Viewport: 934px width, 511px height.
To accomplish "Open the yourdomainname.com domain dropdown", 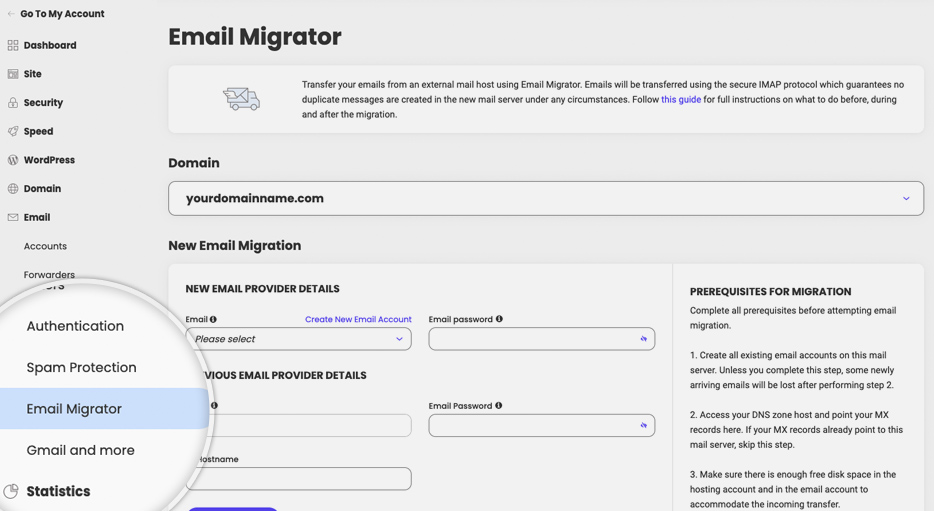I will [x=546, y=198].
